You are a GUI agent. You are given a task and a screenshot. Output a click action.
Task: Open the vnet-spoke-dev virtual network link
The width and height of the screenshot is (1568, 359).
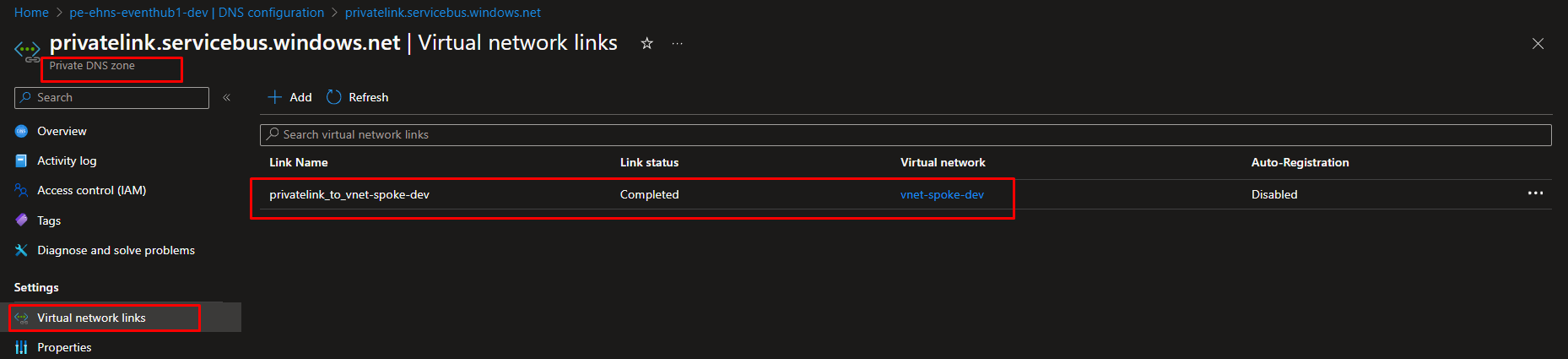click(x=942, y=194)
